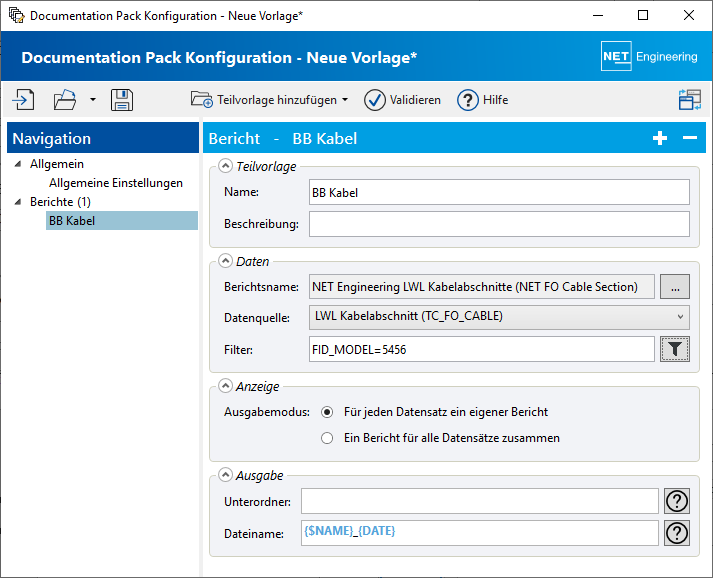Add a new report with plus icon
713x578 pixels.
tap(660, 138)
